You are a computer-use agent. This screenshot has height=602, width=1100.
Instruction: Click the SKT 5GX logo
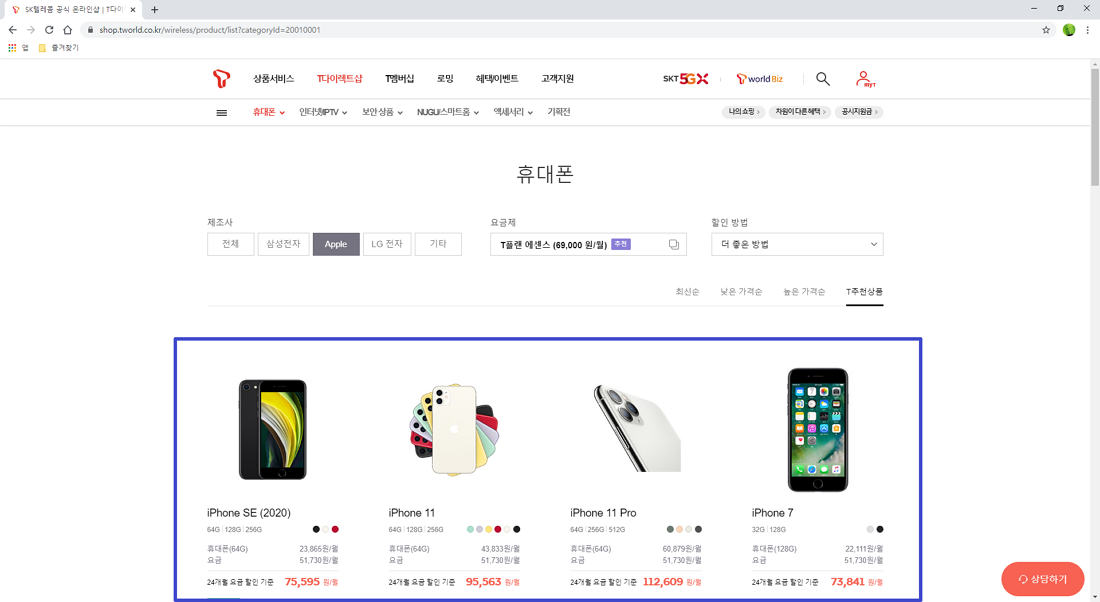click(x=685, y=79)
